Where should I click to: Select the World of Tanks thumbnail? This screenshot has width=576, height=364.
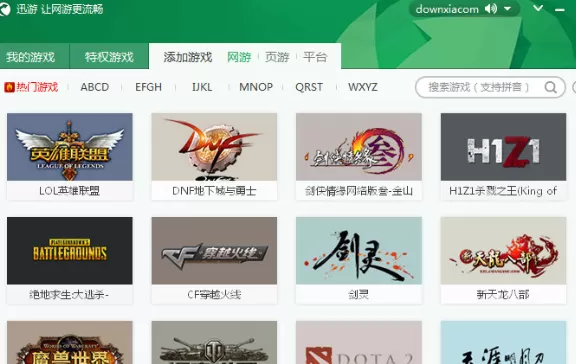point(214,343)
